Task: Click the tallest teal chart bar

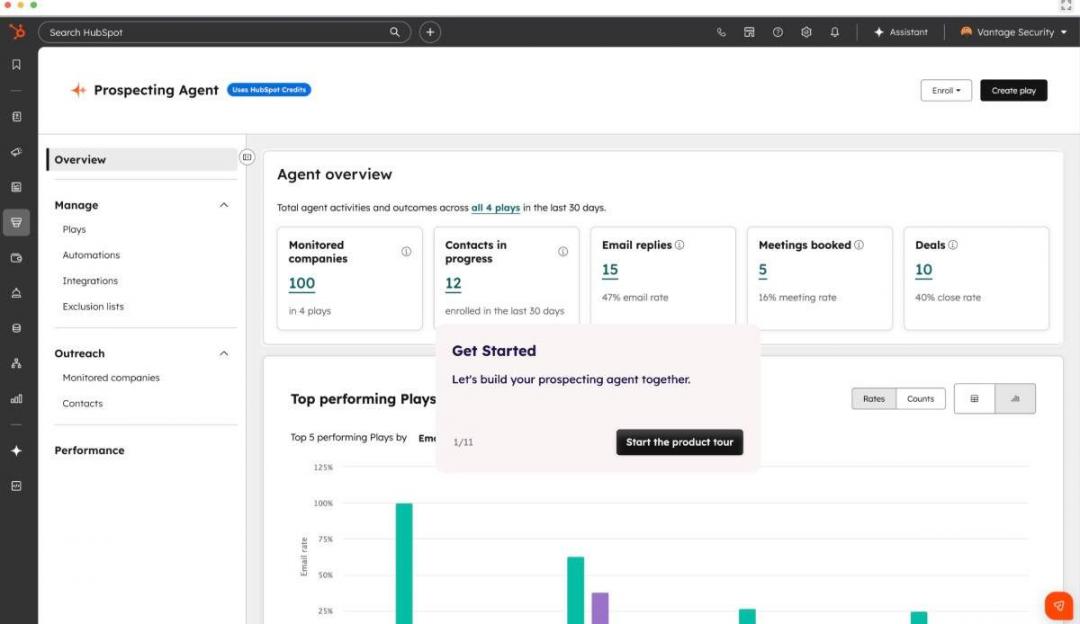Action: tap(404, 563)
